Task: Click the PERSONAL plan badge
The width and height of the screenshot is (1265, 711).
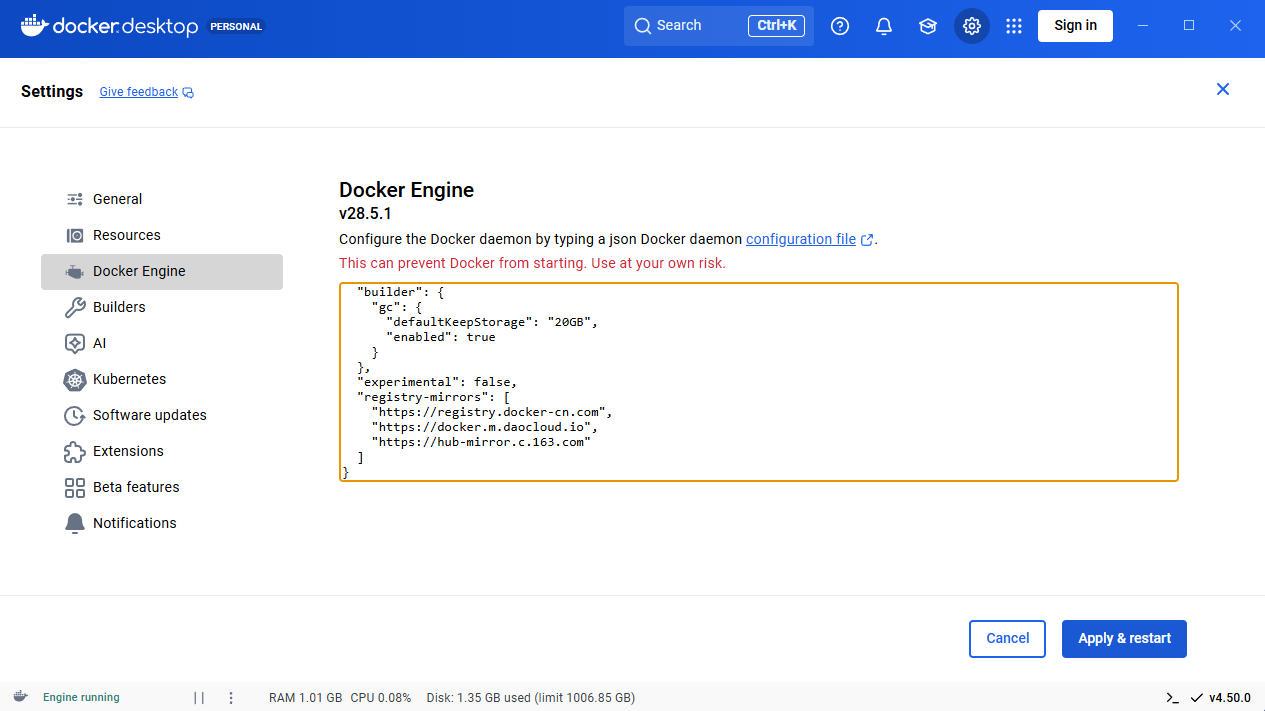Action: [237, 27]
